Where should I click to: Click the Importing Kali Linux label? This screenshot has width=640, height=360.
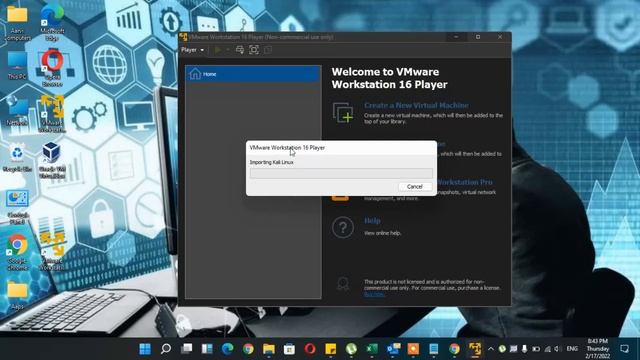(x=271, y=162)
